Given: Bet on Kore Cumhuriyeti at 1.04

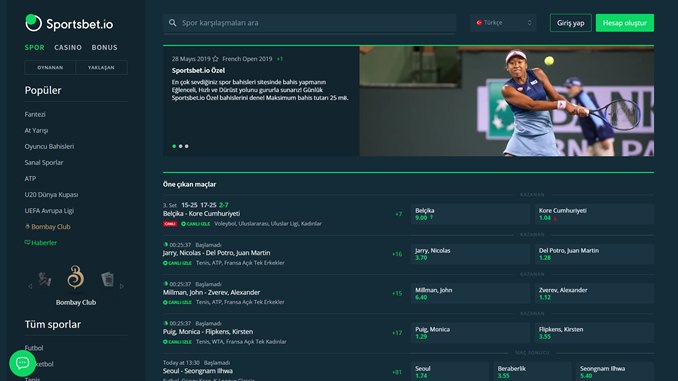Looking at the screenshot, I should [x=594, y=214].
